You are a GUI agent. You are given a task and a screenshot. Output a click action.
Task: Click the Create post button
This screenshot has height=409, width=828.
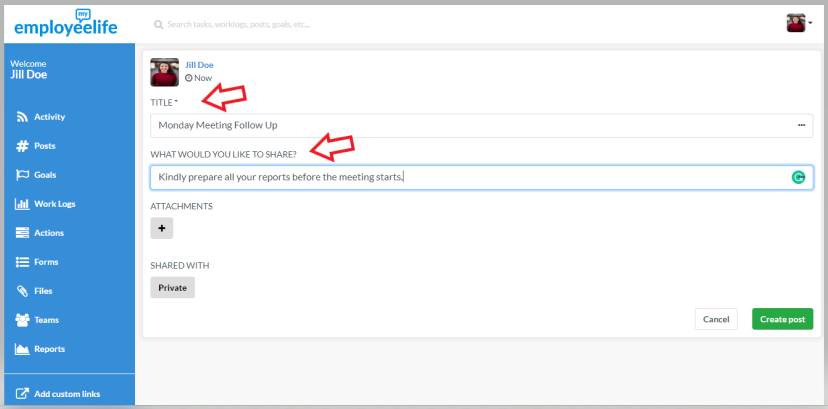pos(783,319)
